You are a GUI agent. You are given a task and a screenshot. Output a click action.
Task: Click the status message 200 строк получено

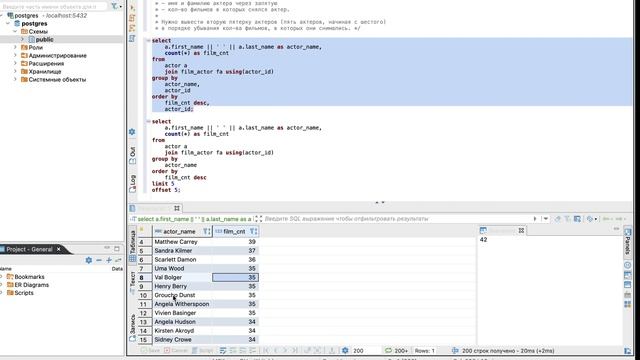click(508, 351)
